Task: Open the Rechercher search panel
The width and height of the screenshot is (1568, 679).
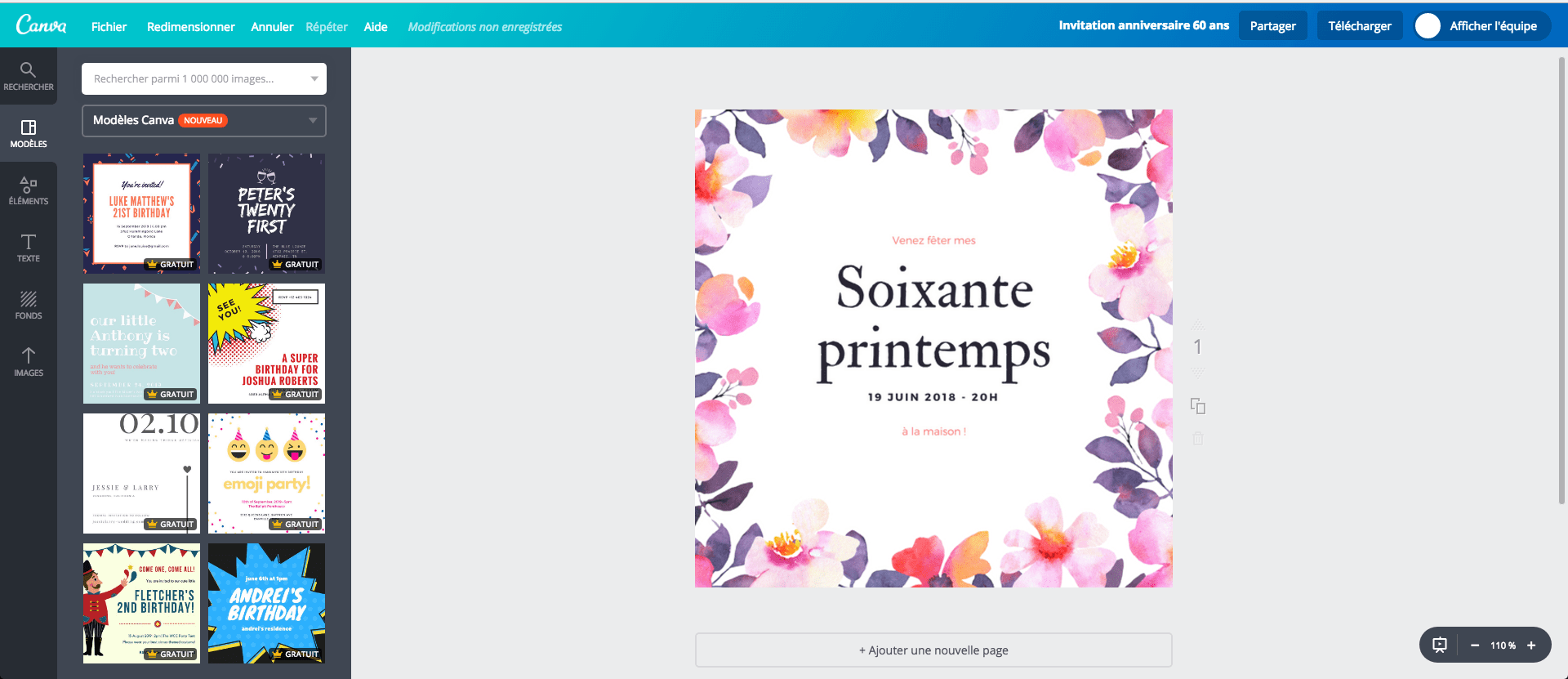Action: click(29, 76)
